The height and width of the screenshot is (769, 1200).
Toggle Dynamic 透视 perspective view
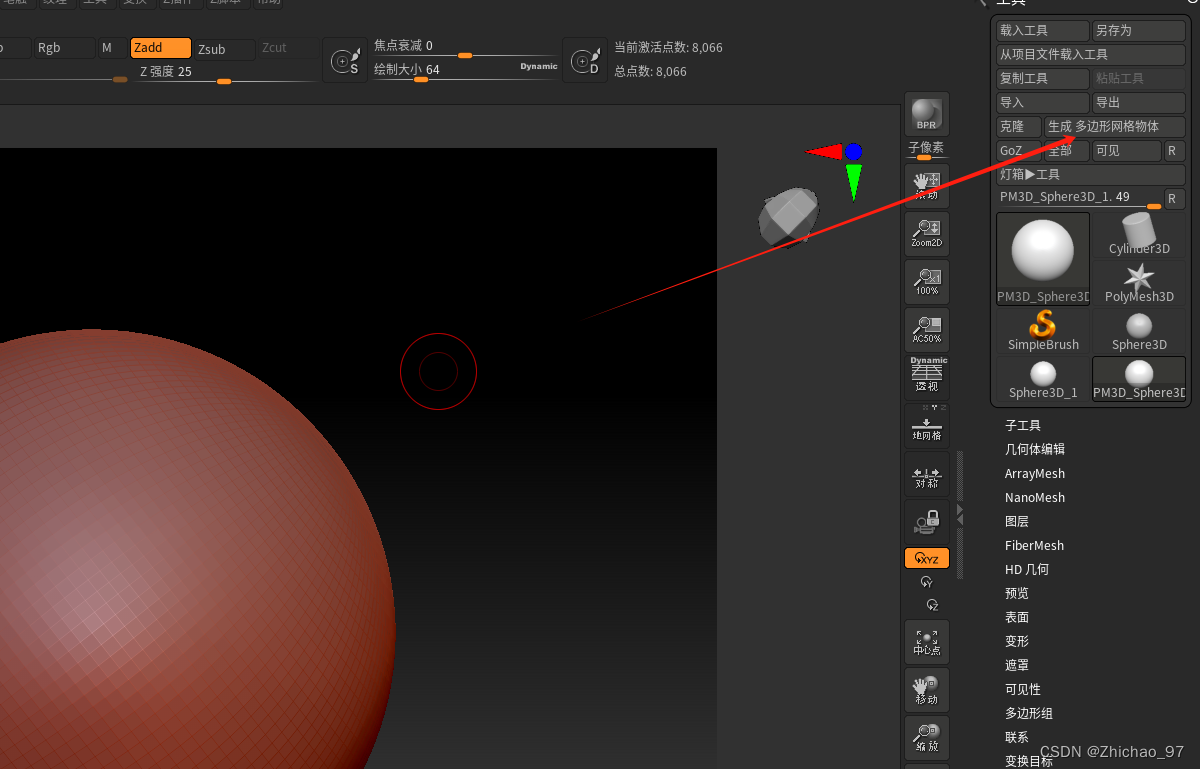coord(927,377)
